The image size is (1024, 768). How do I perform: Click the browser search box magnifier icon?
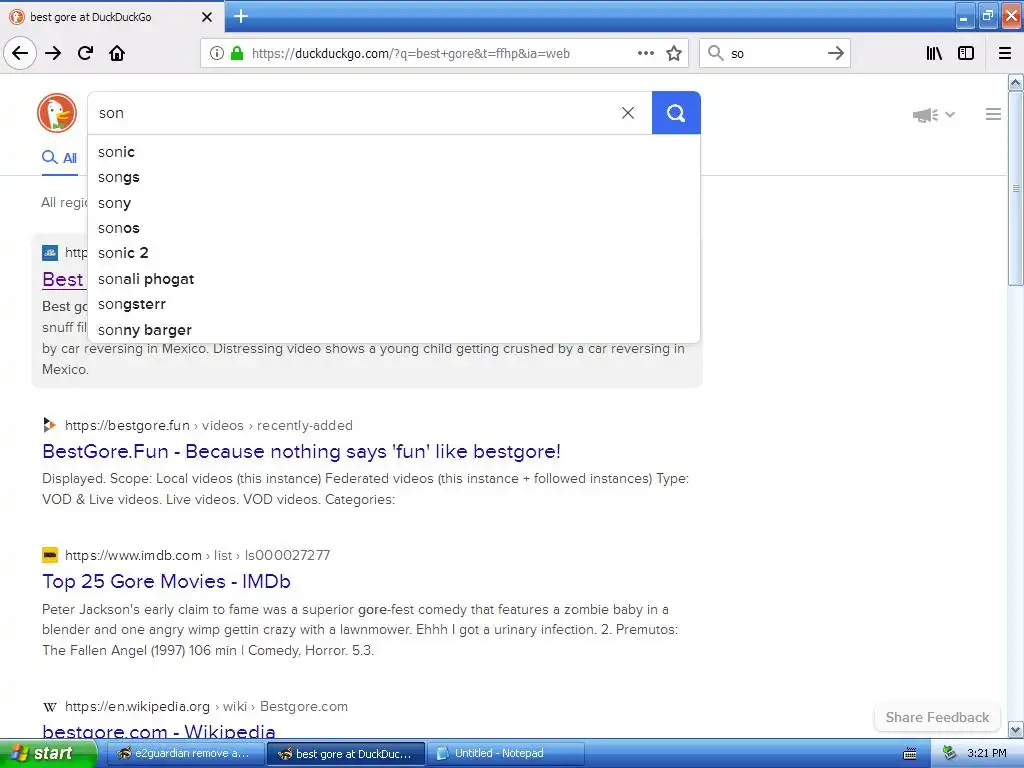click(716, 53)
